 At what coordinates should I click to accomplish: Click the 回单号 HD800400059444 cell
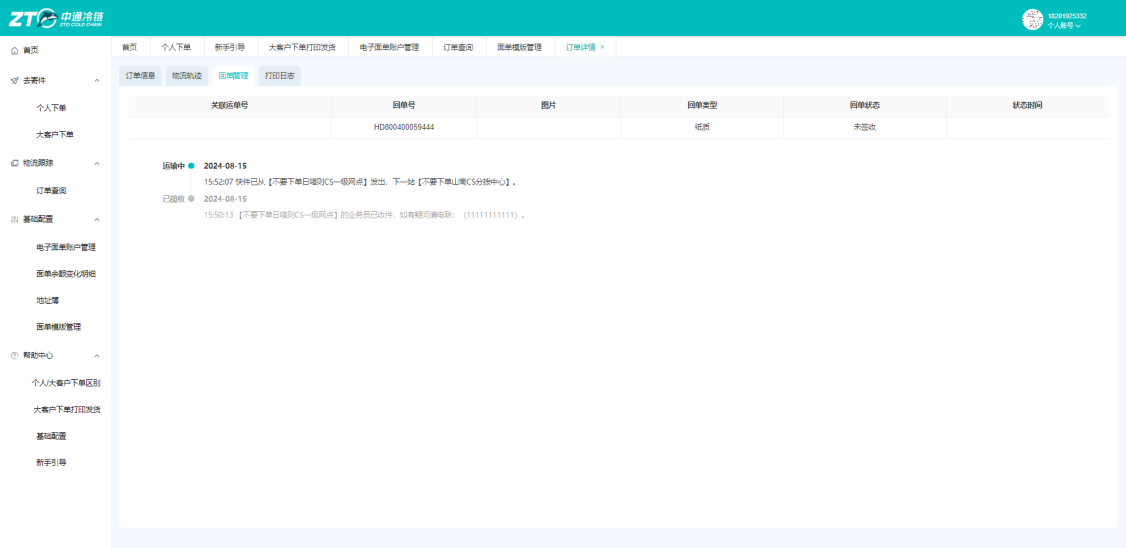click(404, 127)
